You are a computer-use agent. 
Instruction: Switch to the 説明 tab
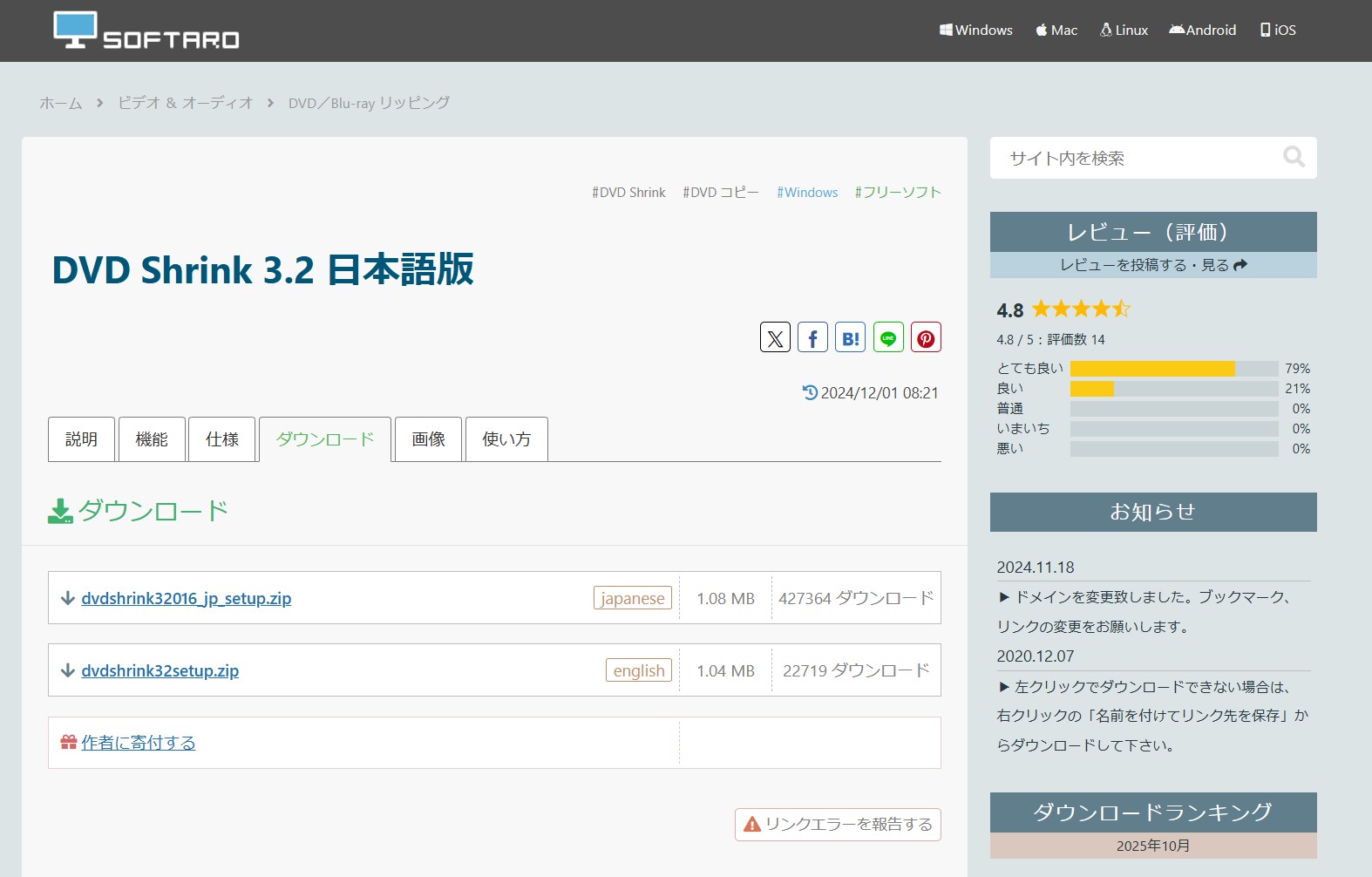[x=81, y=439]
